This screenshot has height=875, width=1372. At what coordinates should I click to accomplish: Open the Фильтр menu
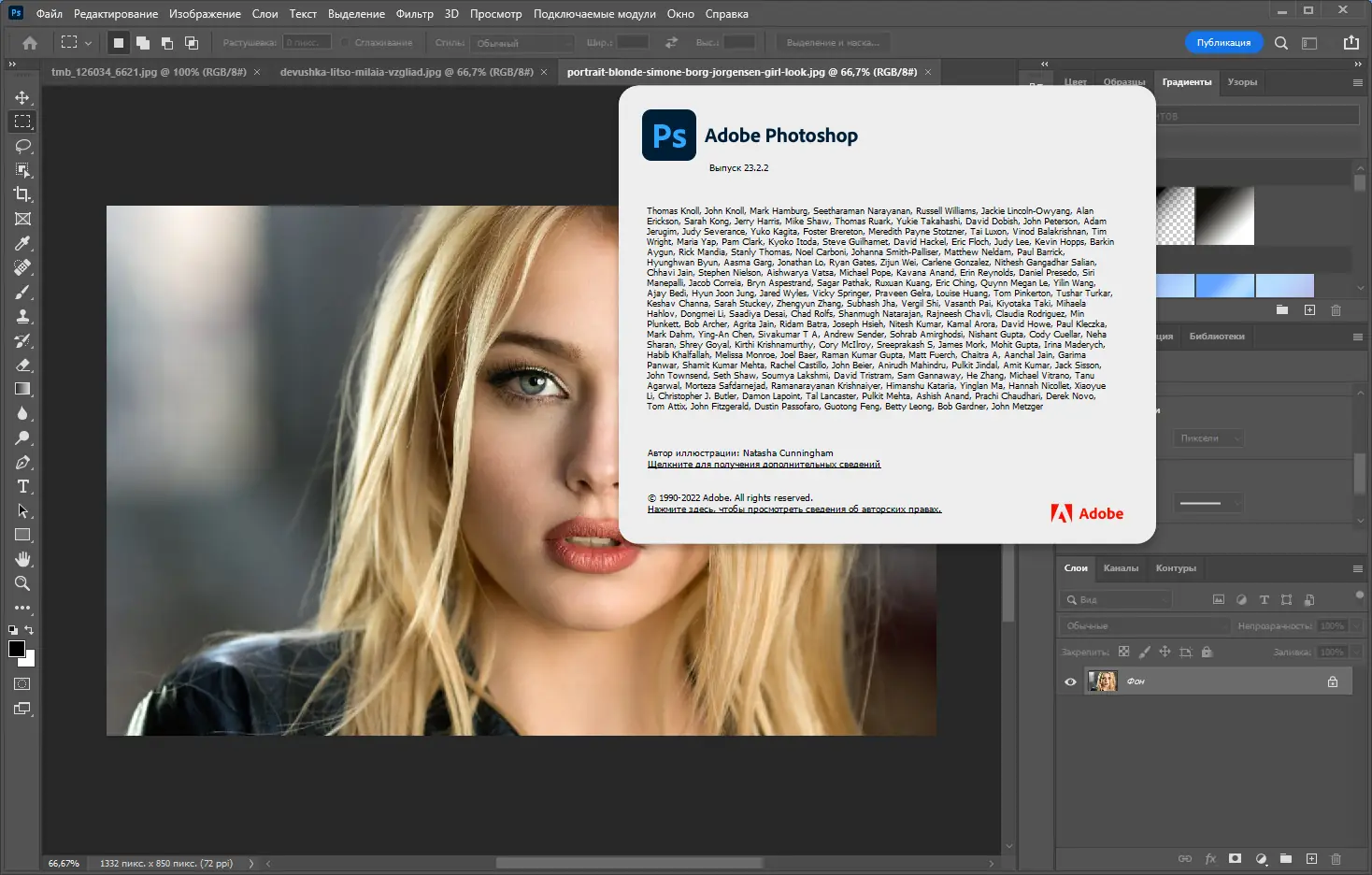415,14
